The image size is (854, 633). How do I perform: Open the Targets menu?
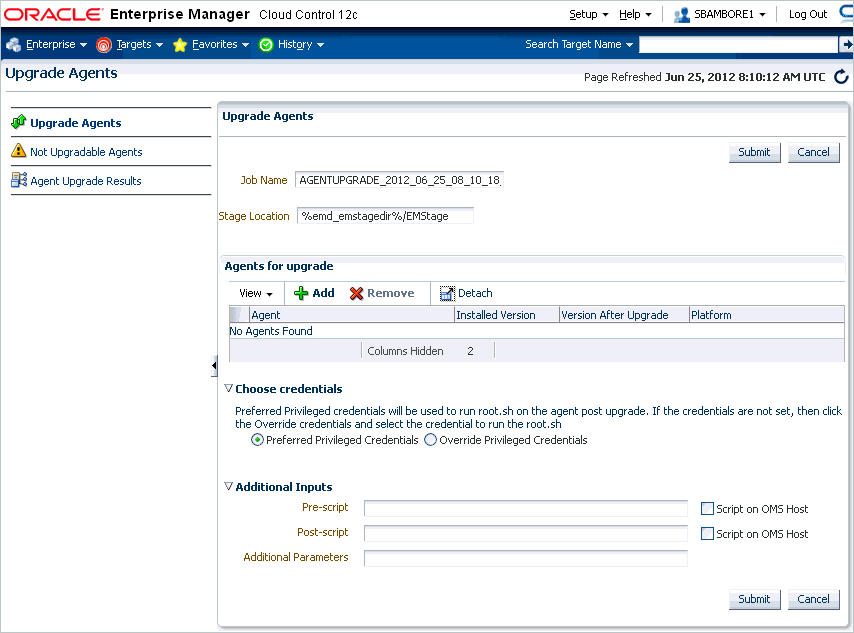coord(139,45)
